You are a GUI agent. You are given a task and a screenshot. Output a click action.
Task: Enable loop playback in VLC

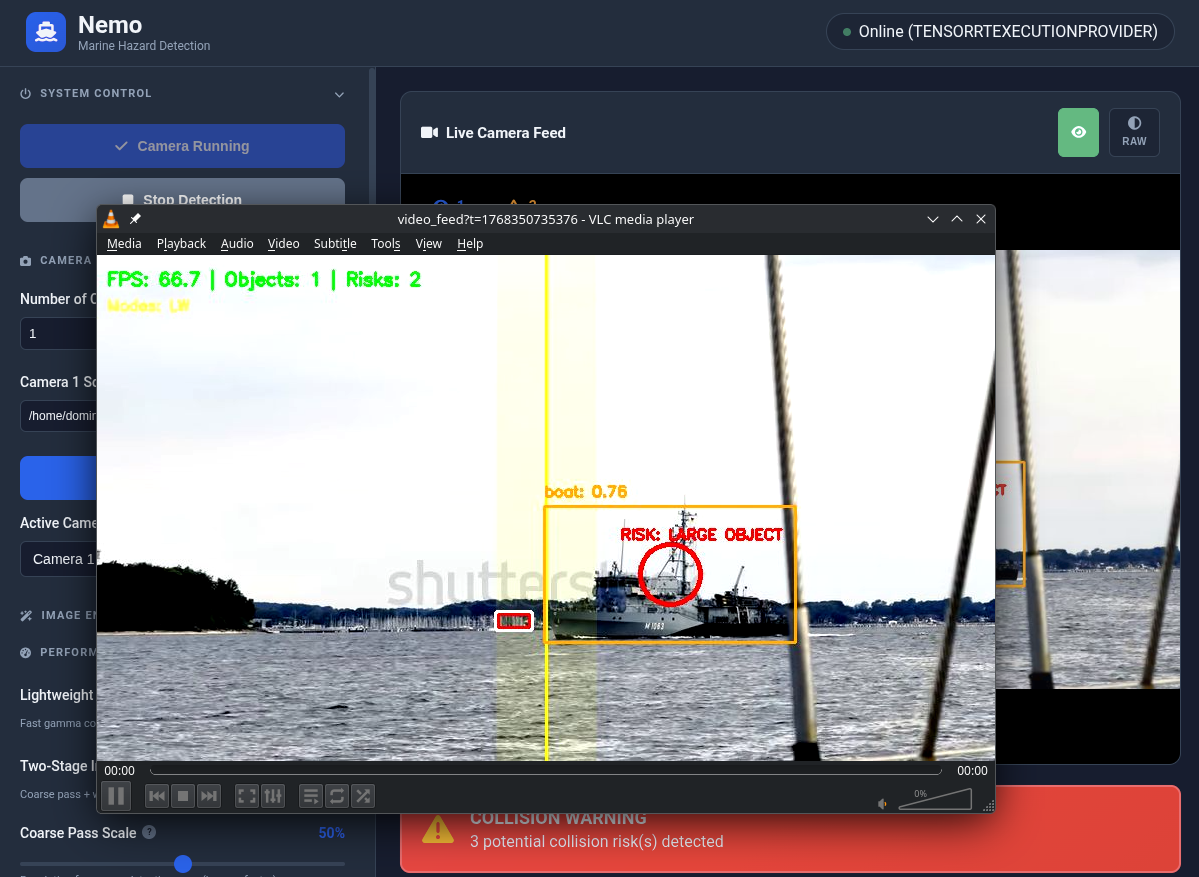click(337, 796)
